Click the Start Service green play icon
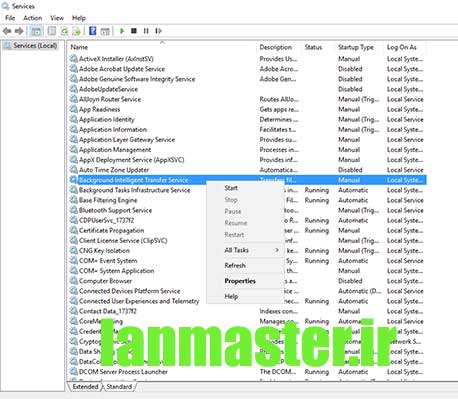The height and width of the screenshot is (399, 458). (122, 31)
